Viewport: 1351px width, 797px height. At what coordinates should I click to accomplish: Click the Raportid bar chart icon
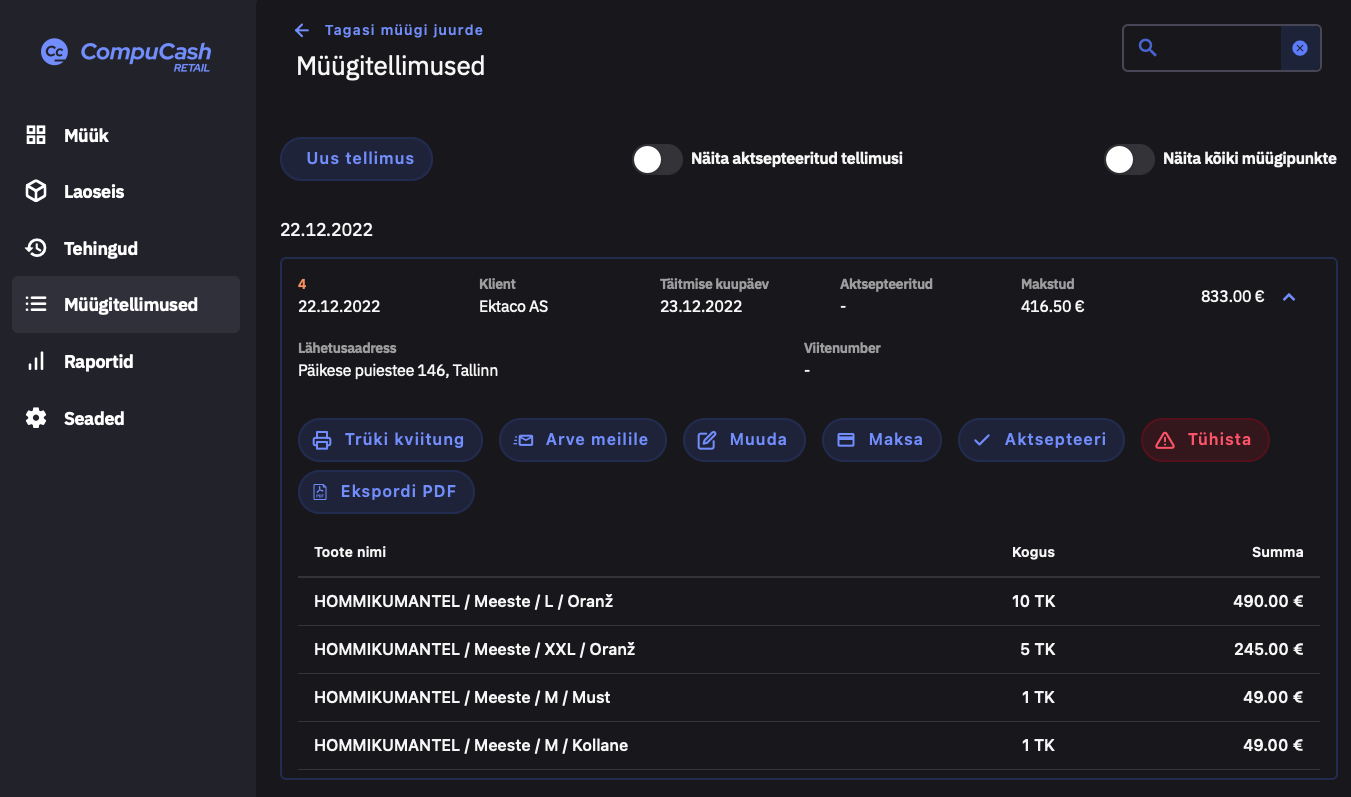36,361
